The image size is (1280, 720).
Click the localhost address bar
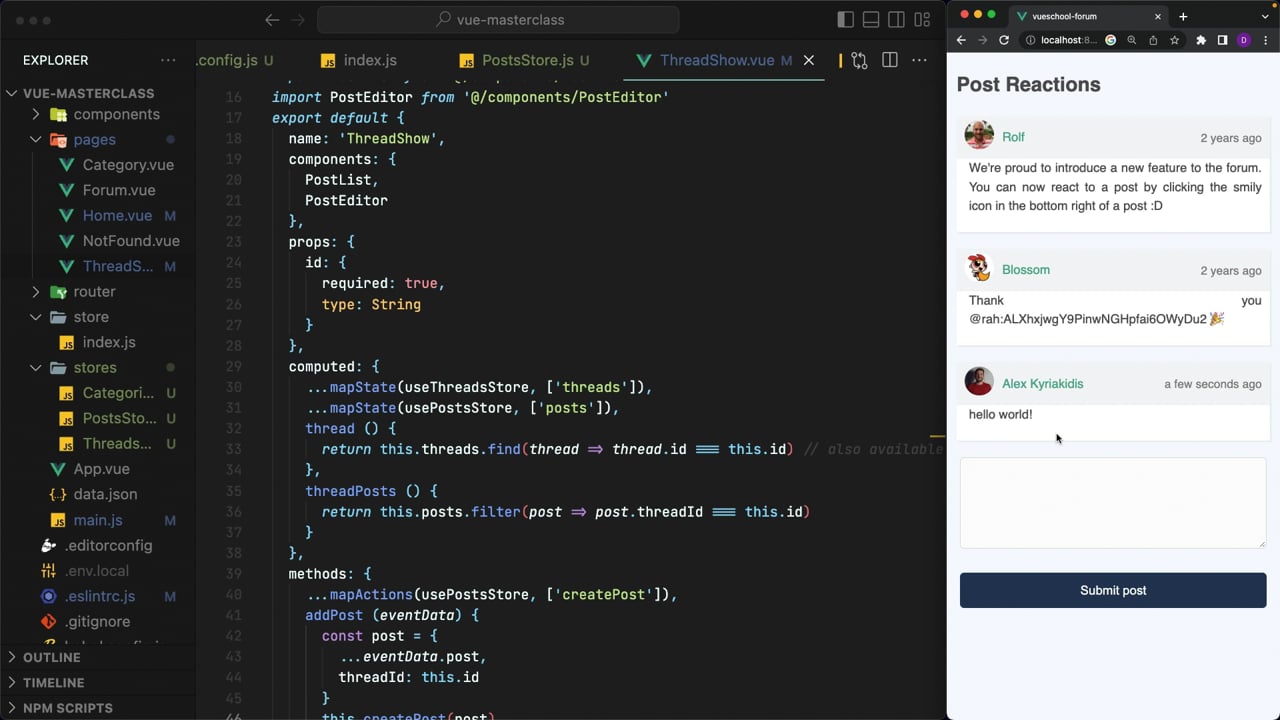[1068, 40]
